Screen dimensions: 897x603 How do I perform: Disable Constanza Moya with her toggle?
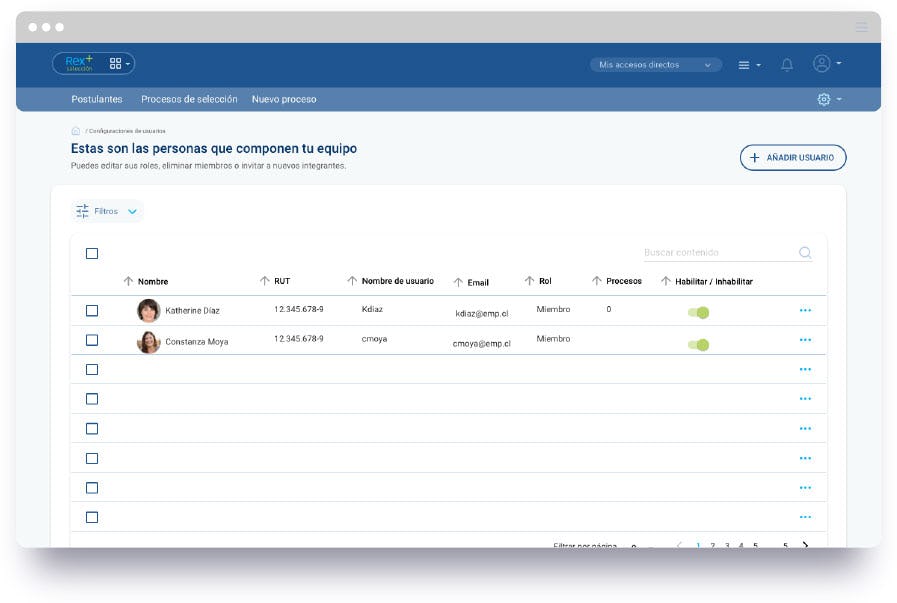click(699, 344)
